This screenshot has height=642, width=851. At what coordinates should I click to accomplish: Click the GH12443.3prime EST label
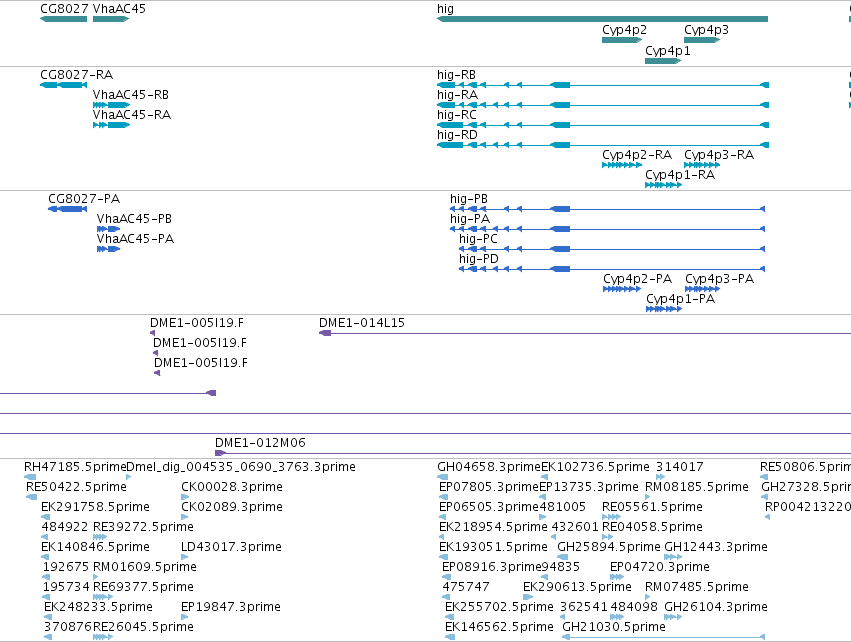click(x=716, y=547)
